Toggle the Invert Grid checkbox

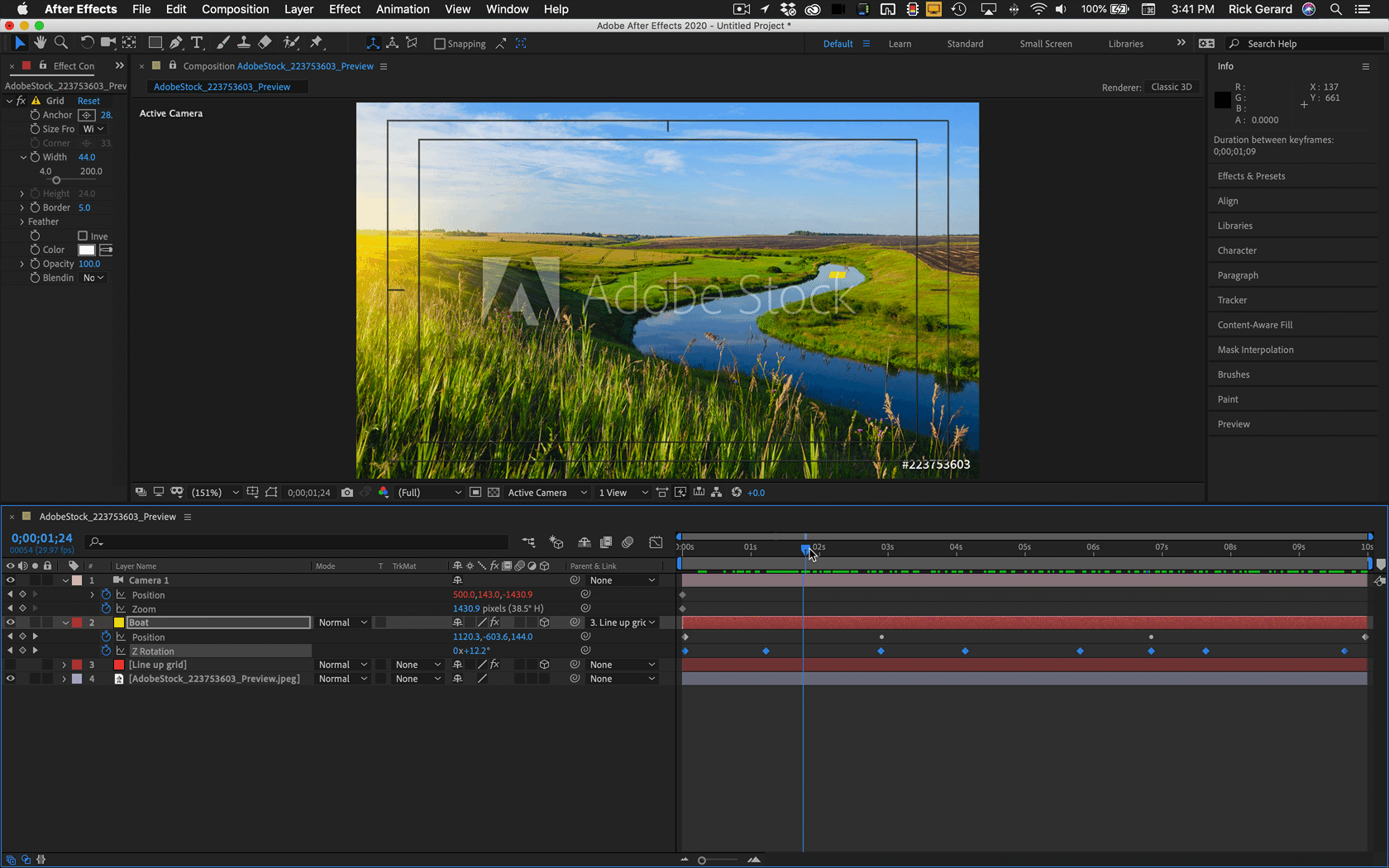pos(83,236)
